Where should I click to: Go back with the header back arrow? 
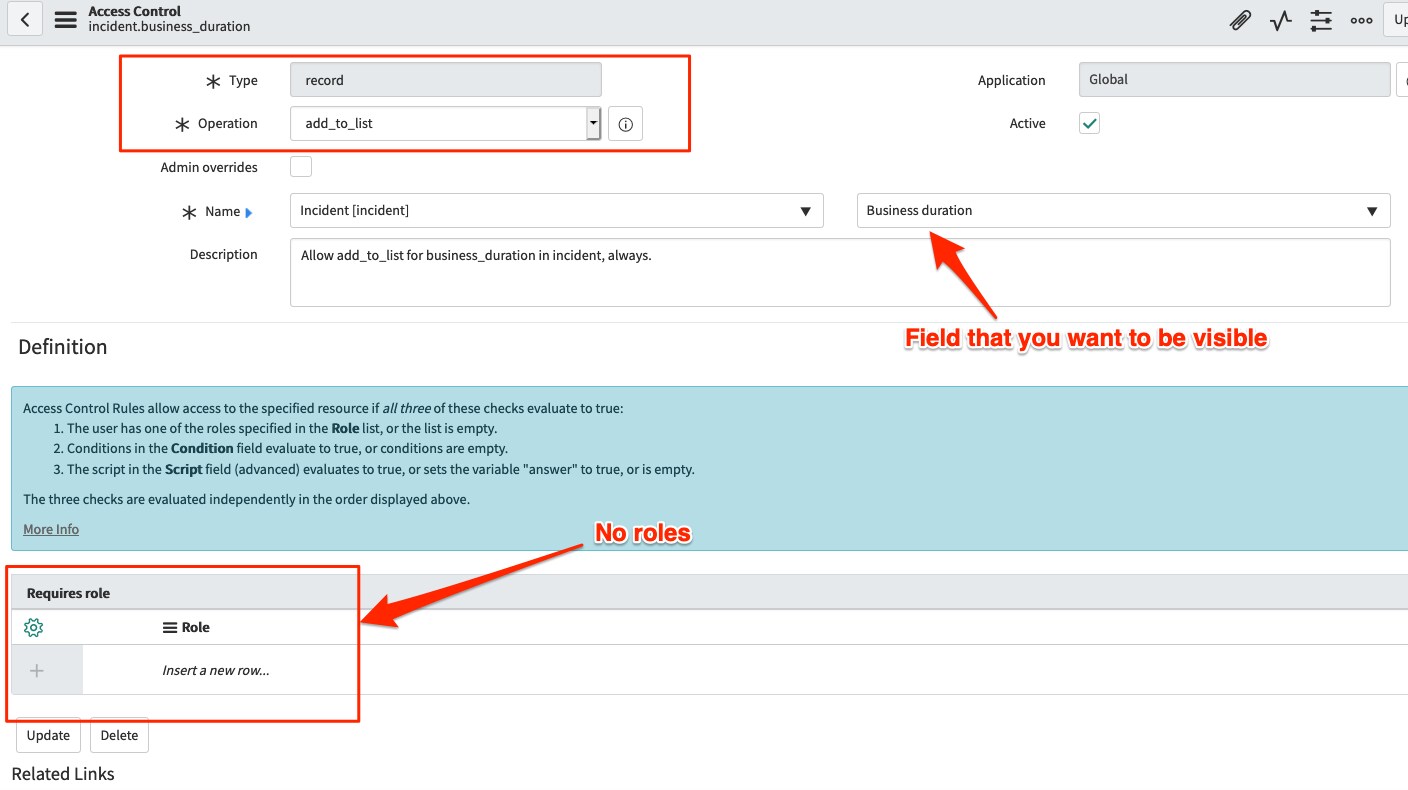coord(25,18)
